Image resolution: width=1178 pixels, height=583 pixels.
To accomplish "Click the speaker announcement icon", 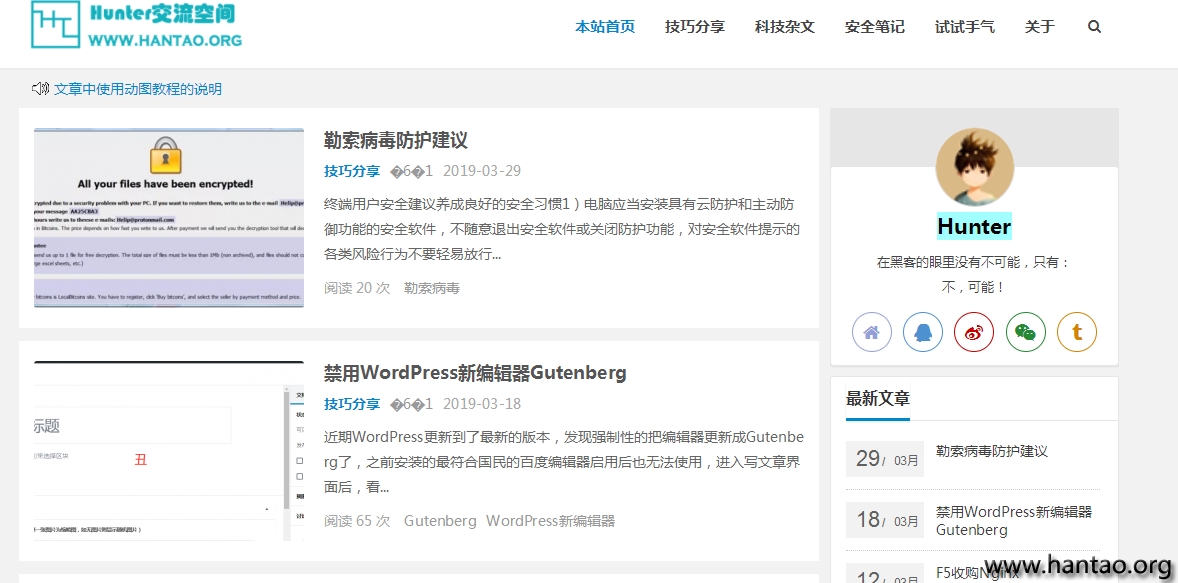I will click(40, 89).
